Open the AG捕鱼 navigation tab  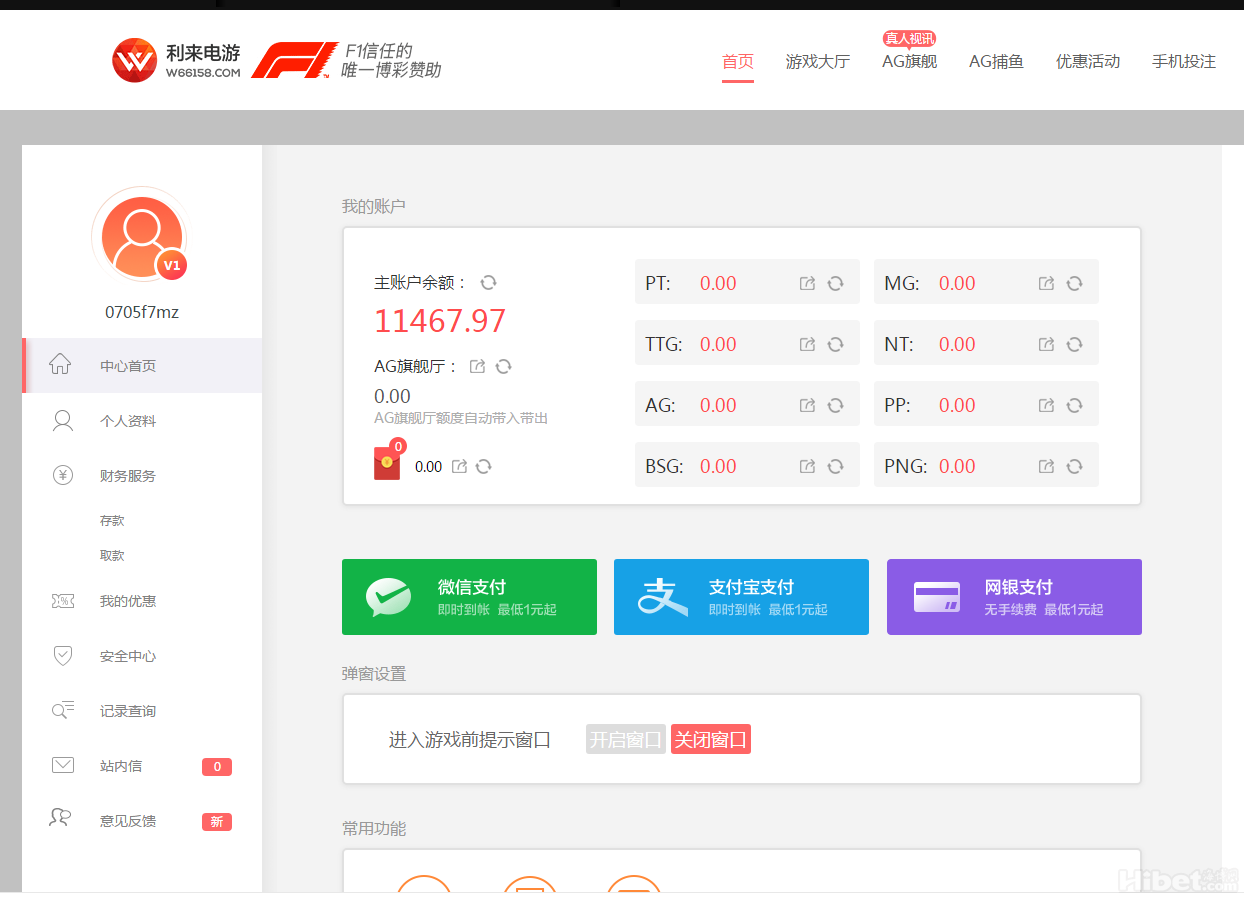click(x=996, y=62)
